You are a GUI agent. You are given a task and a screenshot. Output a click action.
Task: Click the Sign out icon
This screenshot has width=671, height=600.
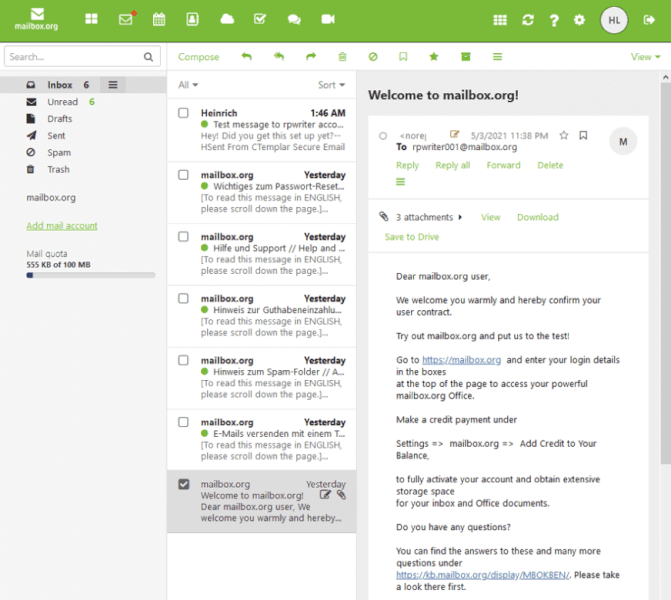649,20
